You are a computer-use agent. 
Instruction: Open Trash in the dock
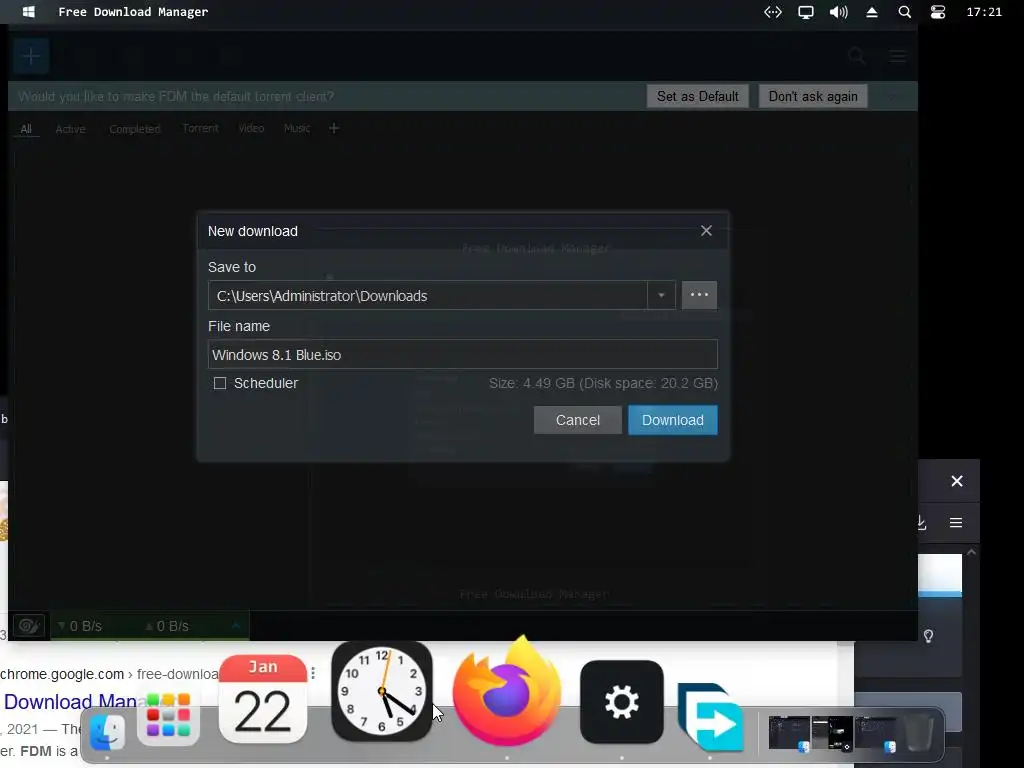pos(919,733)
